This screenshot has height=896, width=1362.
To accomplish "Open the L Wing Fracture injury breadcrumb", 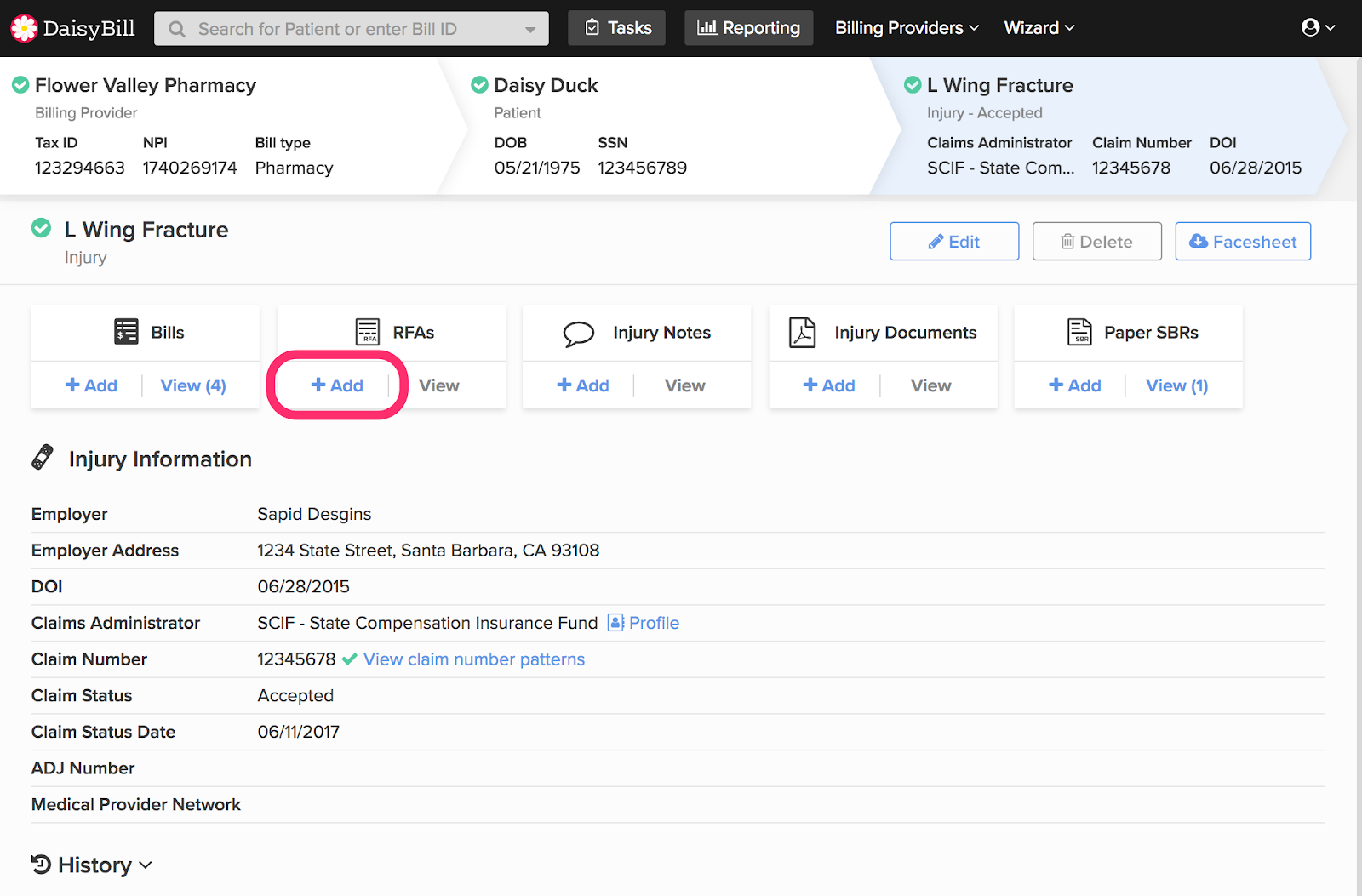I will point(999,85).
